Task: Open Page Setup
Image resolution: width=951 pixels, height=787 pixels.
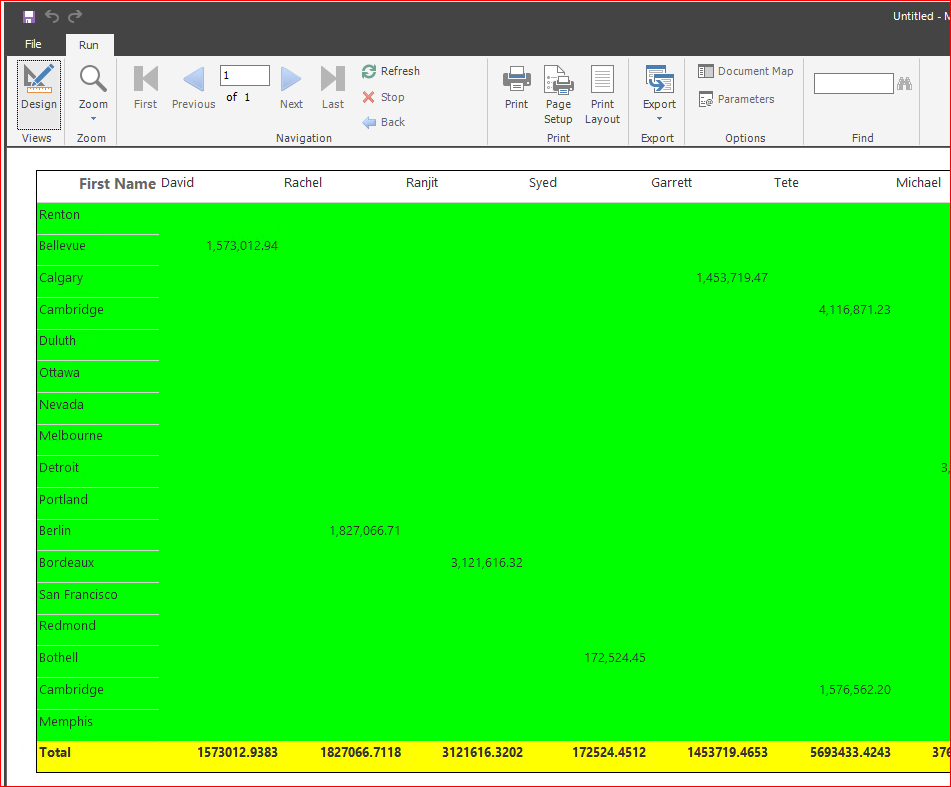Action: click(558, 94)
